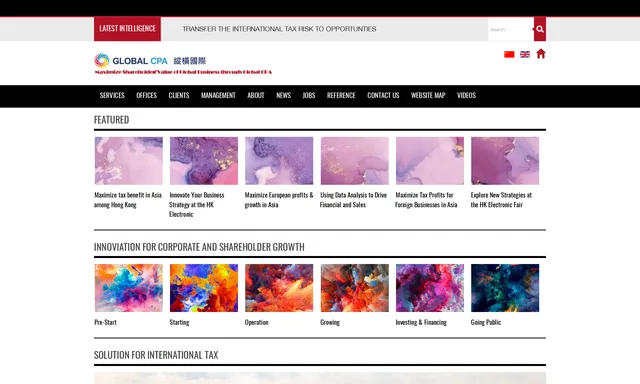
Task: Click the 'Featured' section heading
Action: click(x=111, y=120)
